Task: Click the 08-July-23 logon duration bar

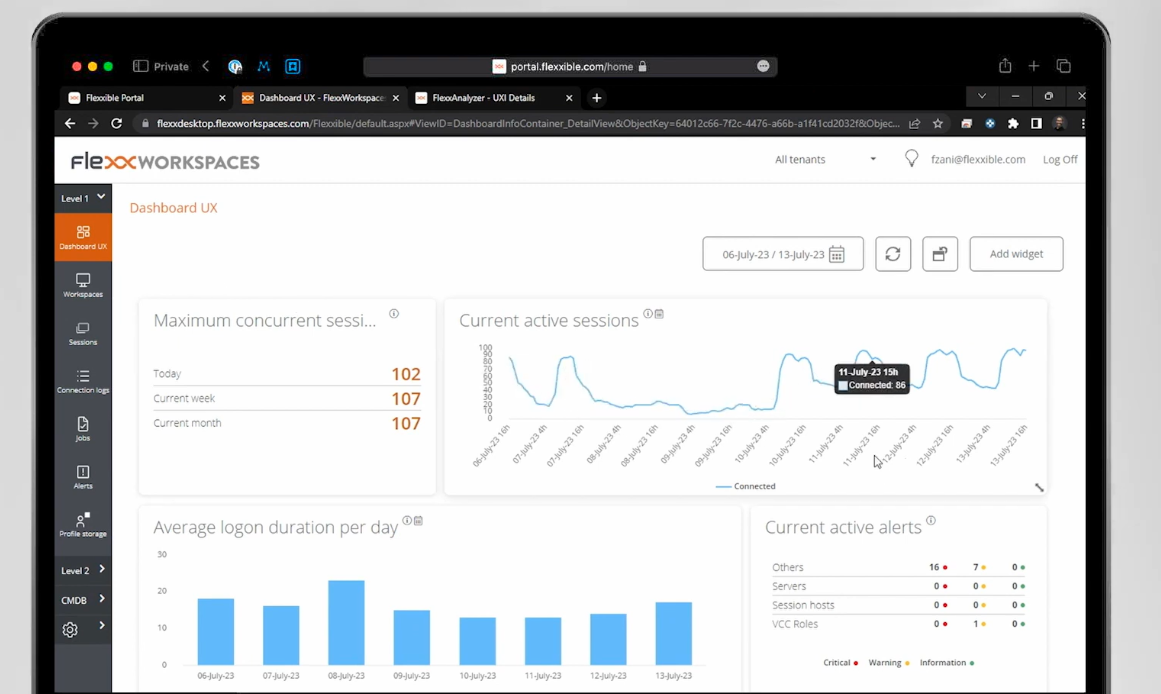Action: [x=347, y=622]
